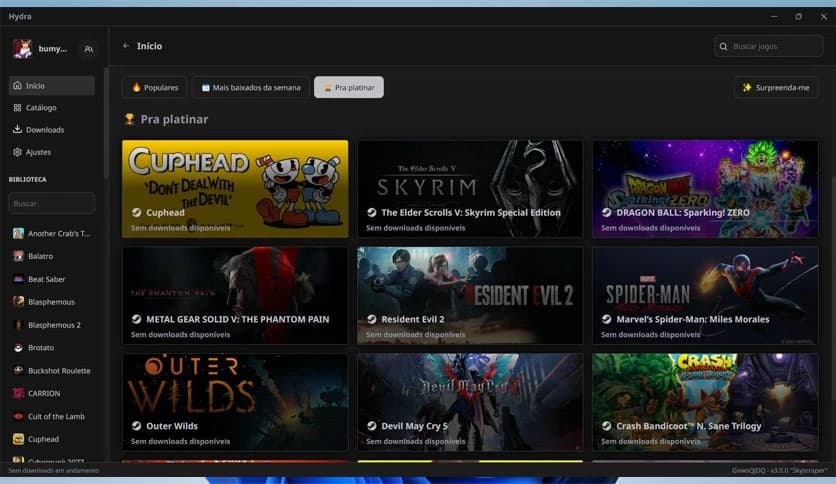The height and width of the screenshot is (484, 836).
Task: Click the Steam icon on Resident Evil 2
Action: [x=372, y=319]
